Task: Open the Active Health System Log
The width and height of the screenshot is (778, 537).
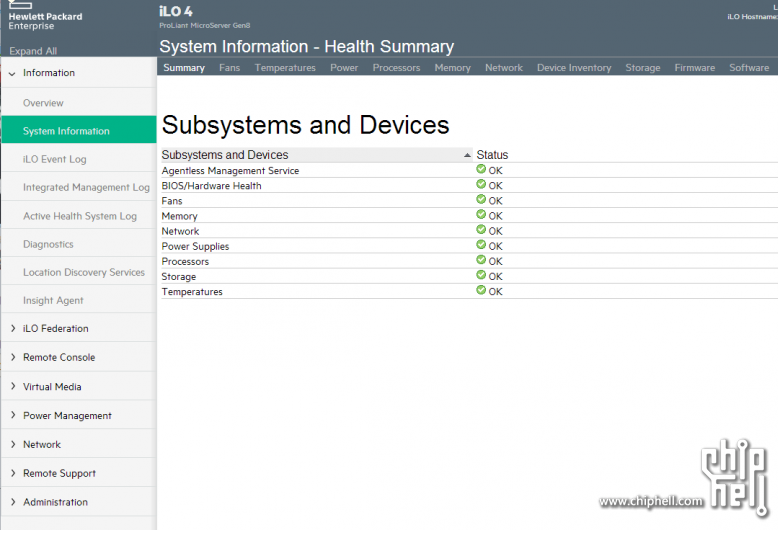Action: click(x=80, y=216)
